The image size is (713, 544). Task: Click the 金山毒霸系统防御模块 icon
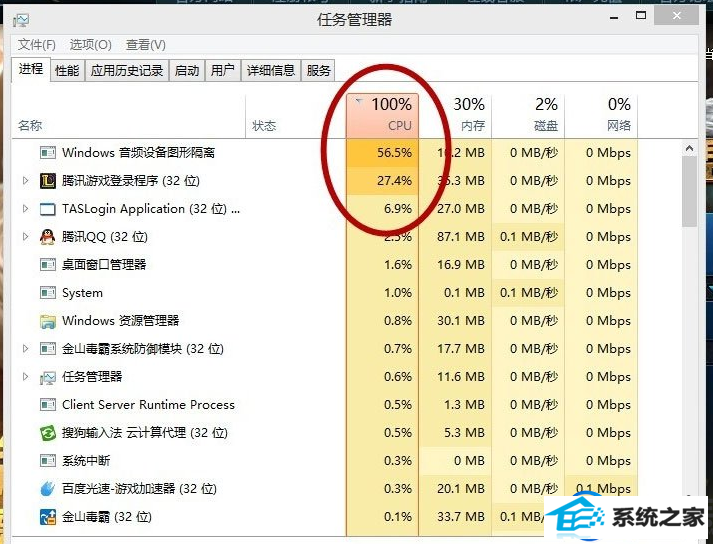coord(48,349)
